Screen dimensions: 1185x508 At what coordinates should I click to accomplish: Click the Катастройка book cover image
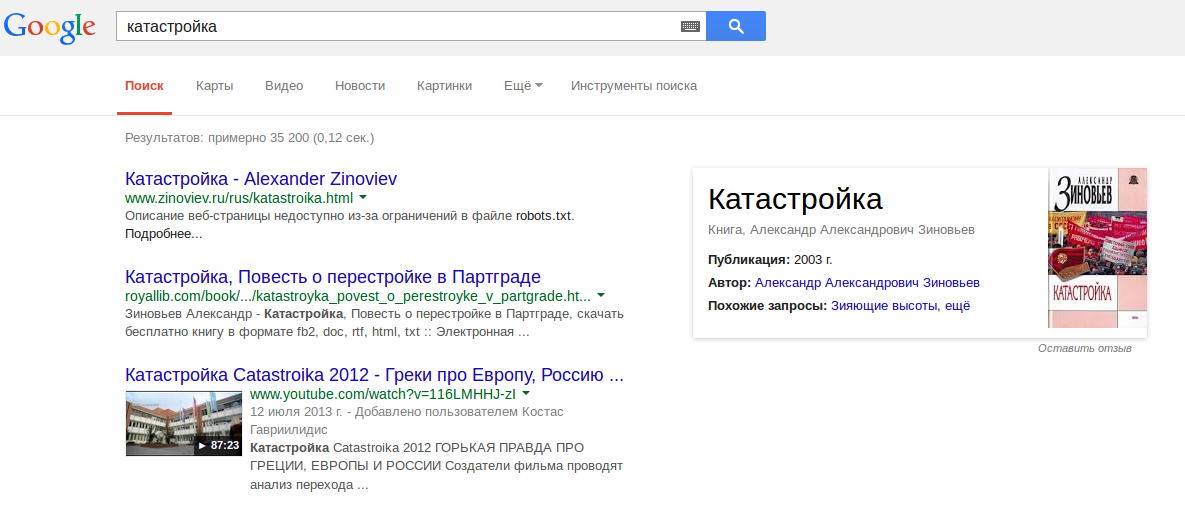[1097, 247]
